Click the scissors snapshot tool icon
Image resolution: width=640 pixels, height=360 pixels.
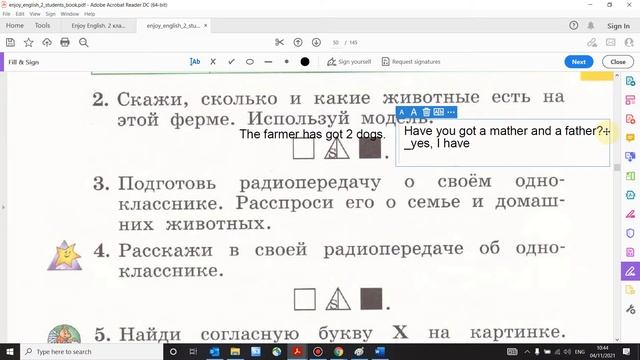point(280,42)
